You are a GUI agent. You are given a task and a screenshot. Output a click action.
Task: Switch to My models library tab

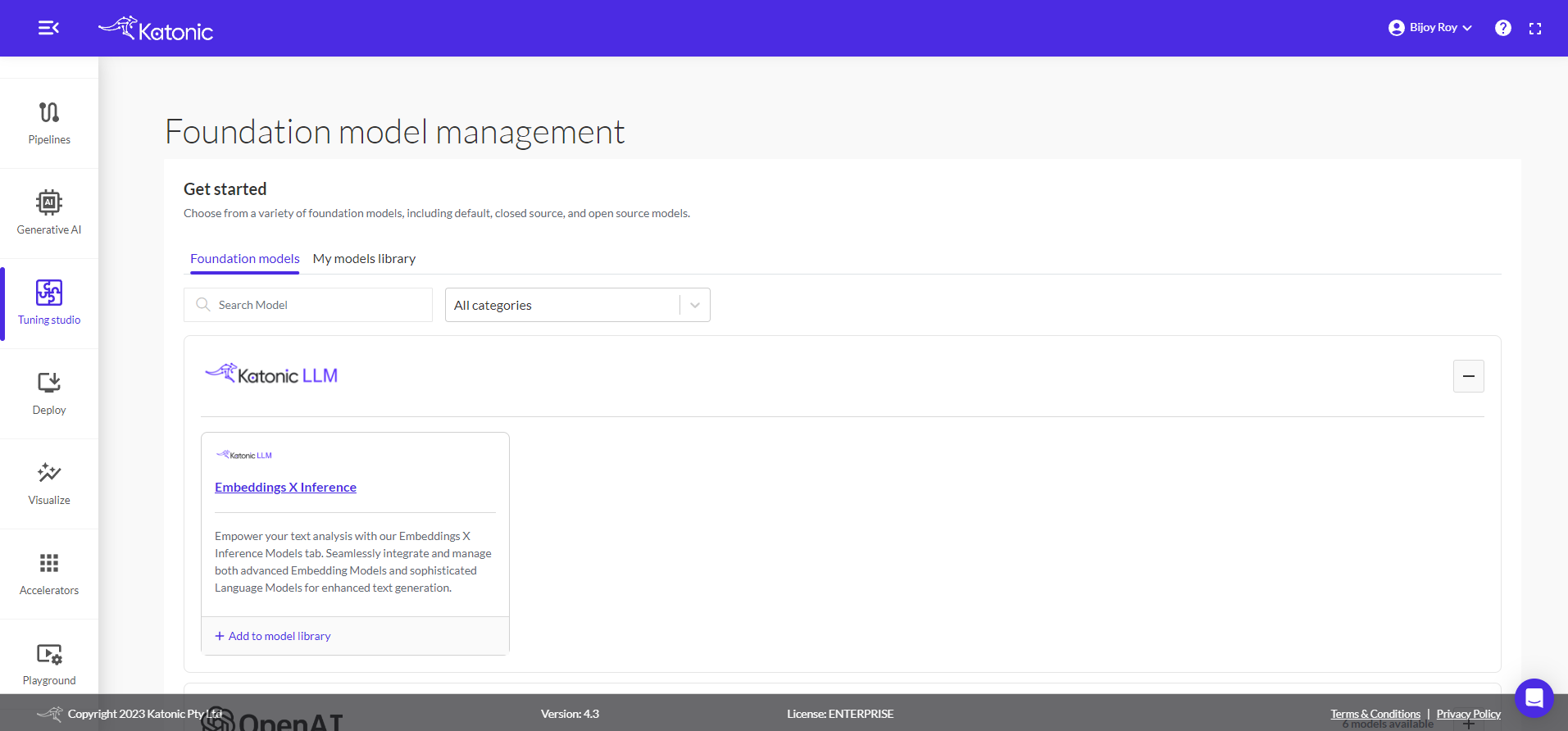point(364,259)
